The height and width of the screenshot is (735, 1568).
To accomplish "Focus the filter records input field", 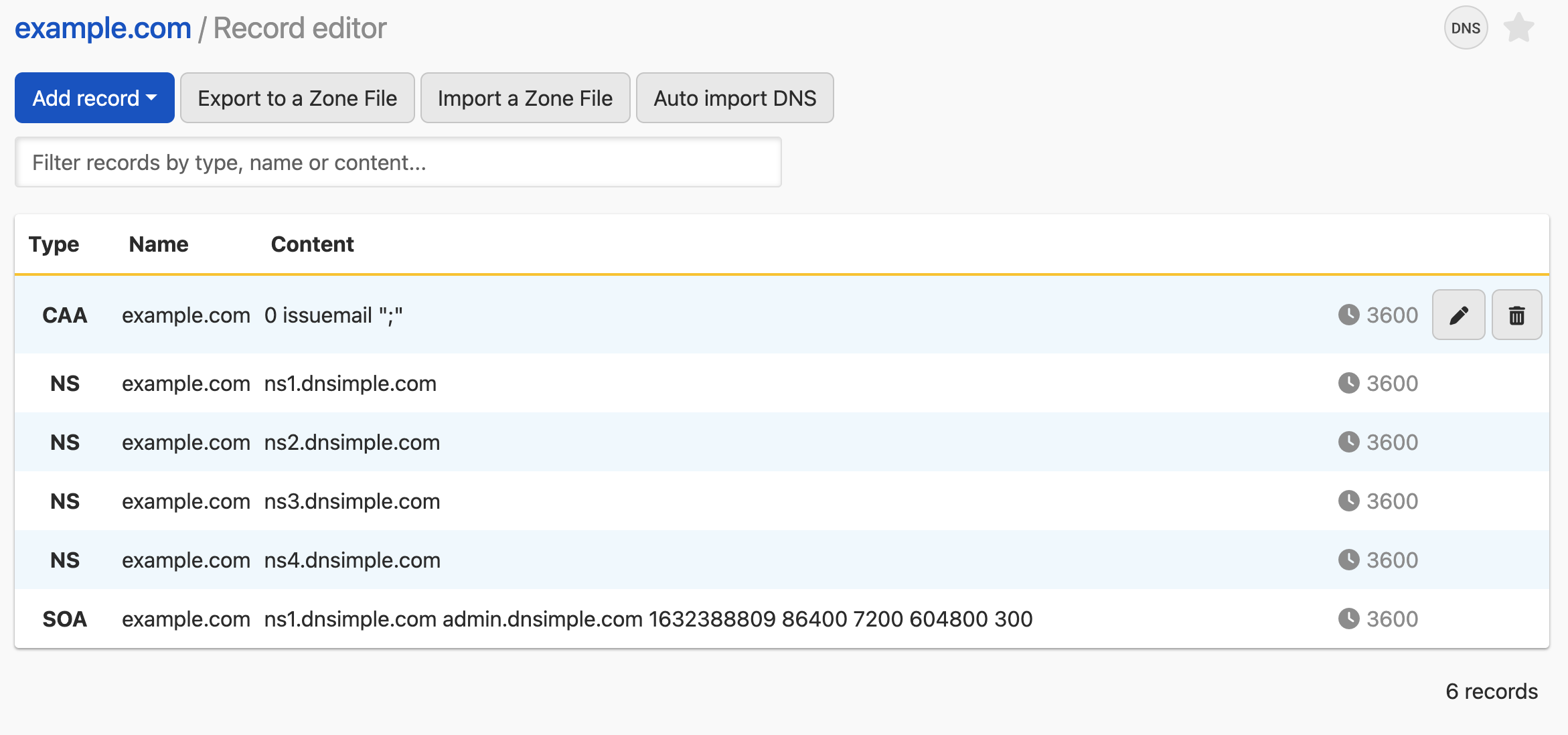I will [x=398, y=162].
